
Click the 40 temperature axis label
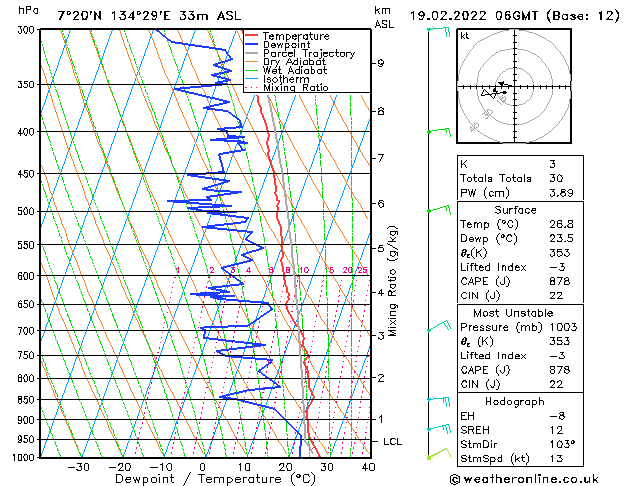click(368, 467)
